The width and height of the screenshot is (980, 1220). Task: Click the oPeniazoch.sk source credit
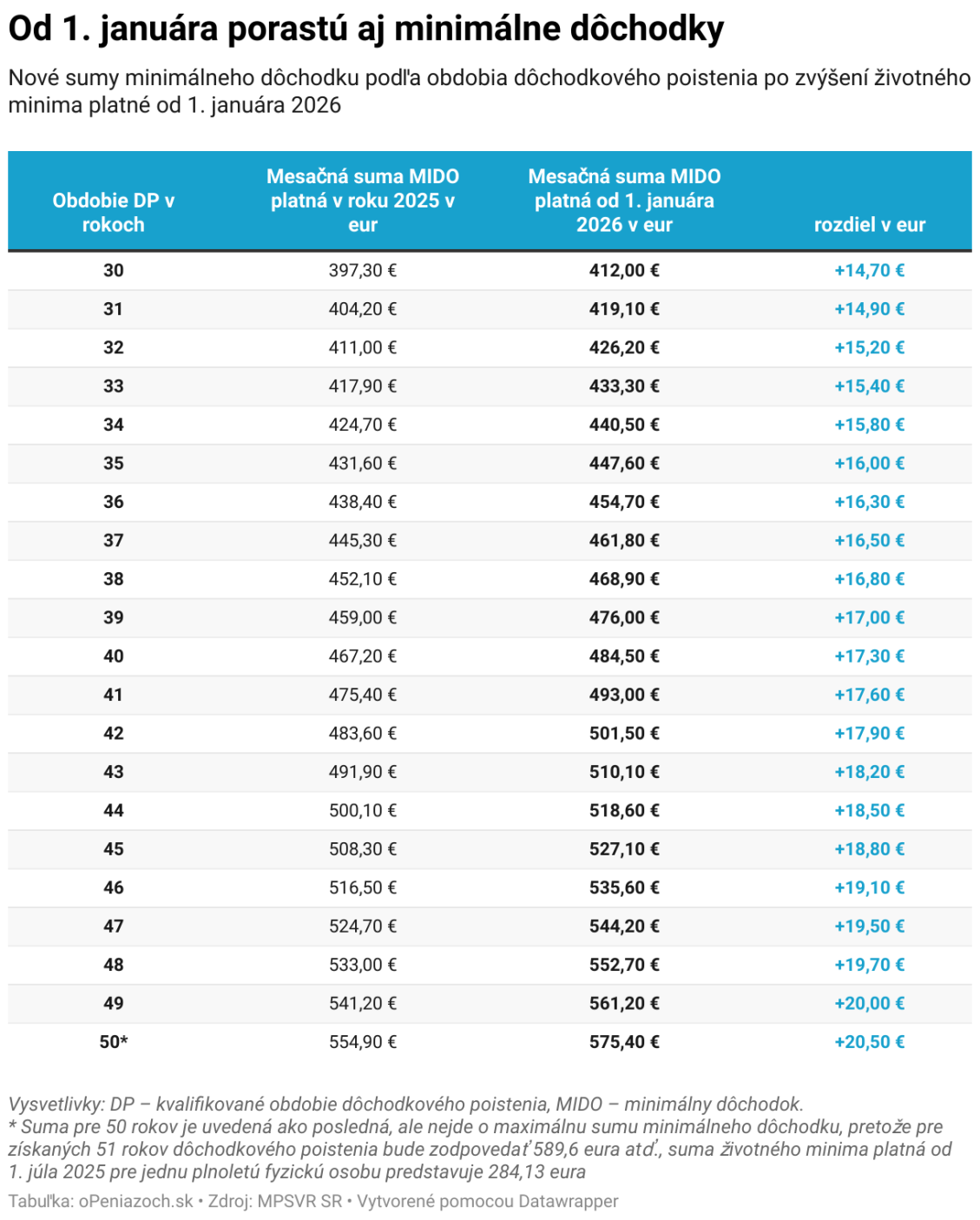coord(136,1202)
